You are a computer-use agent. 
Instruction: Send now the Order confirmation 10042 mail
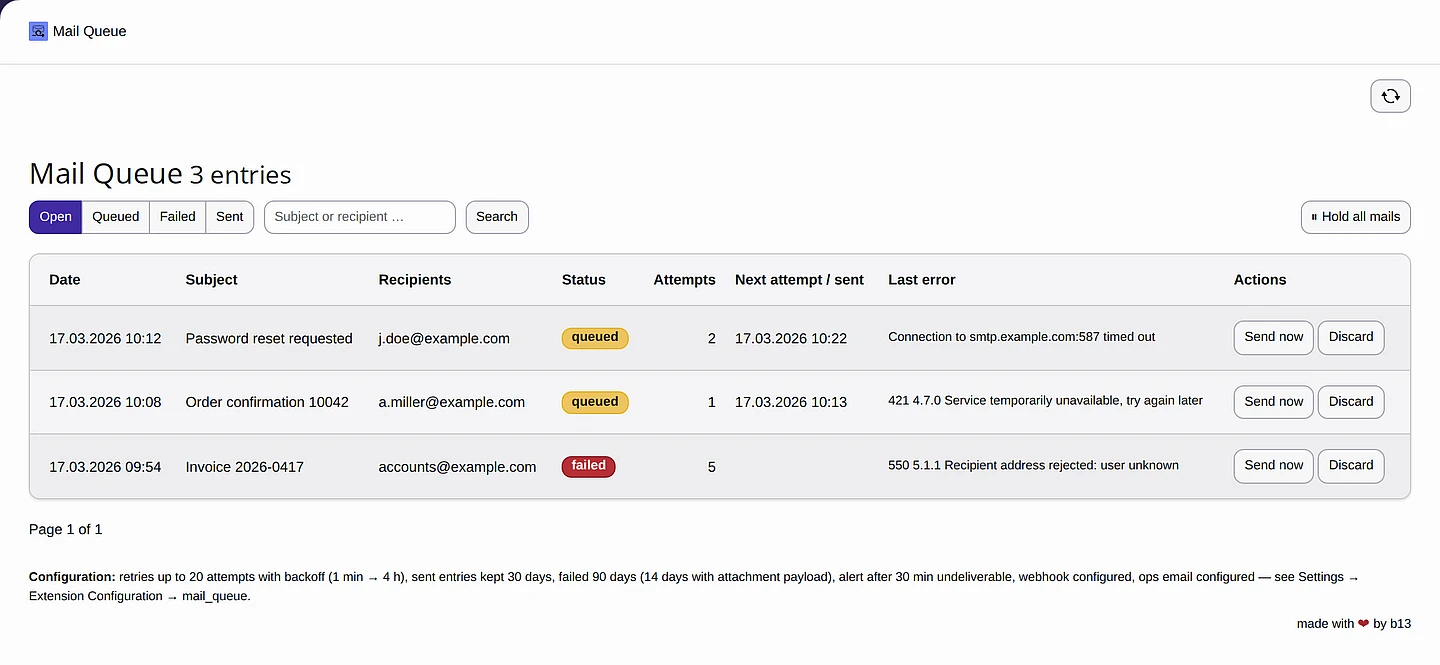point(1274,402)
